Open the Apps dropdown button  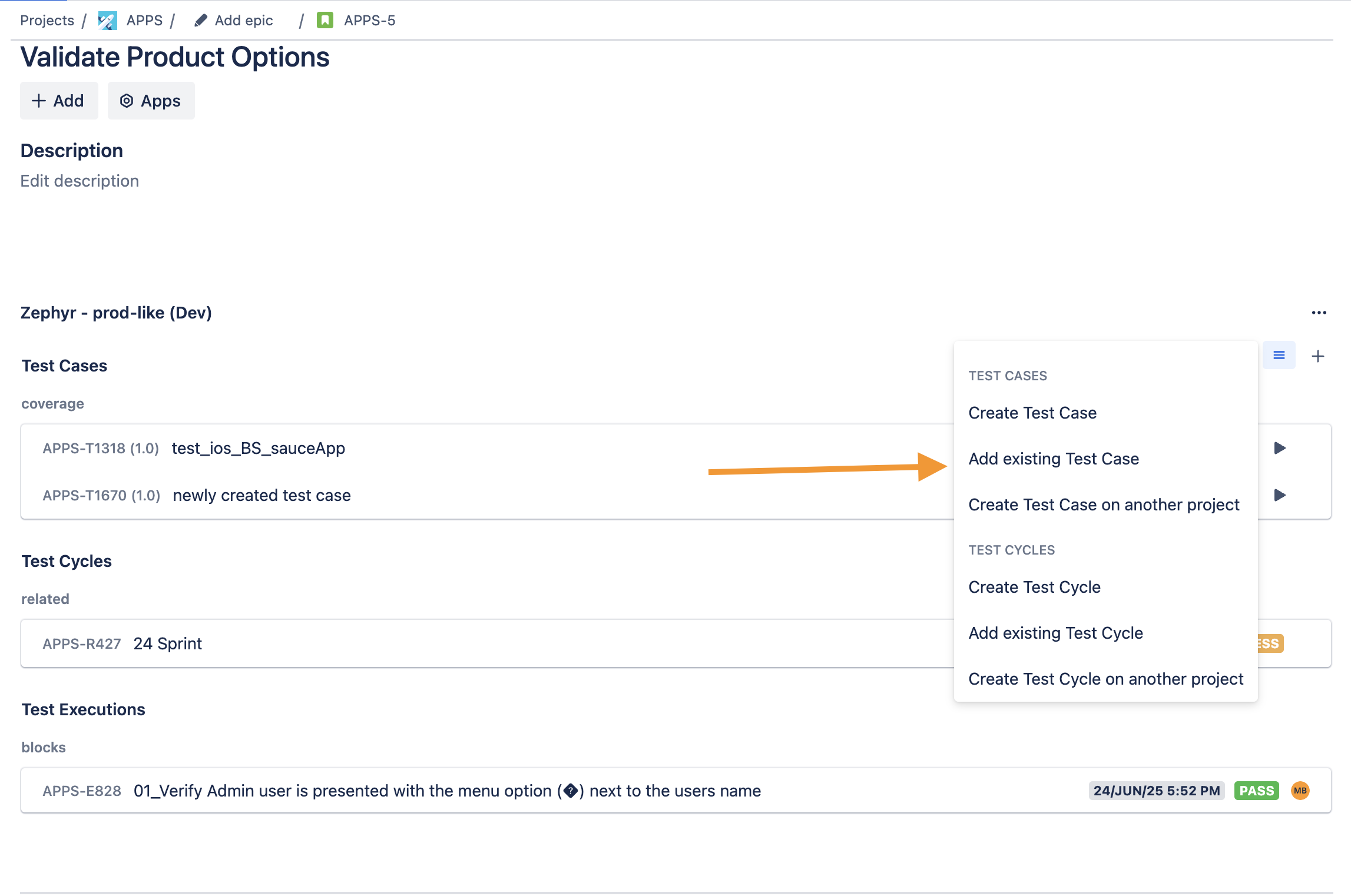coord(151,101)
